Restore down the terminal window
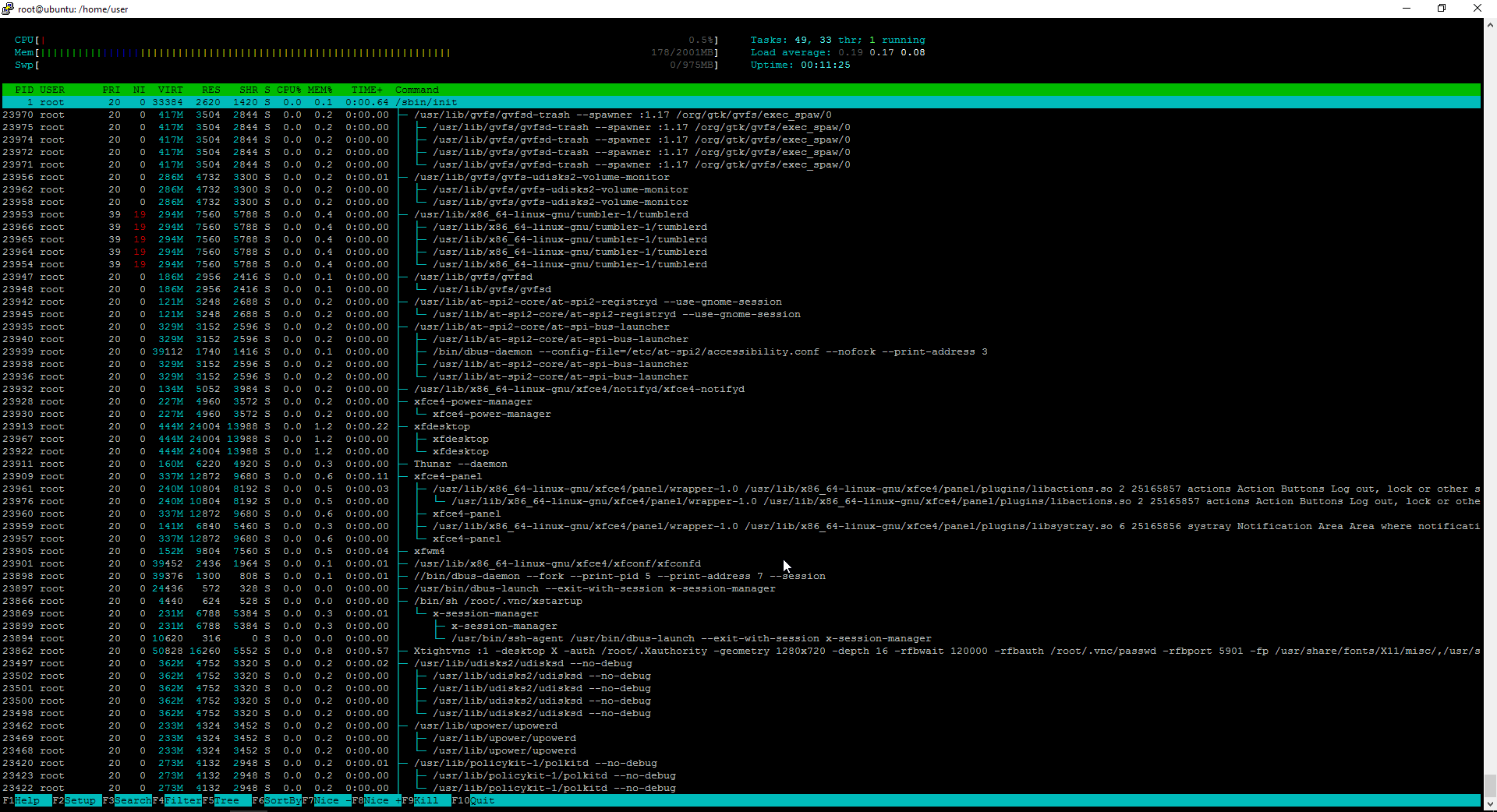Image resolution: width=1497 pixels, height=812 pixels. pos(1442,9)
